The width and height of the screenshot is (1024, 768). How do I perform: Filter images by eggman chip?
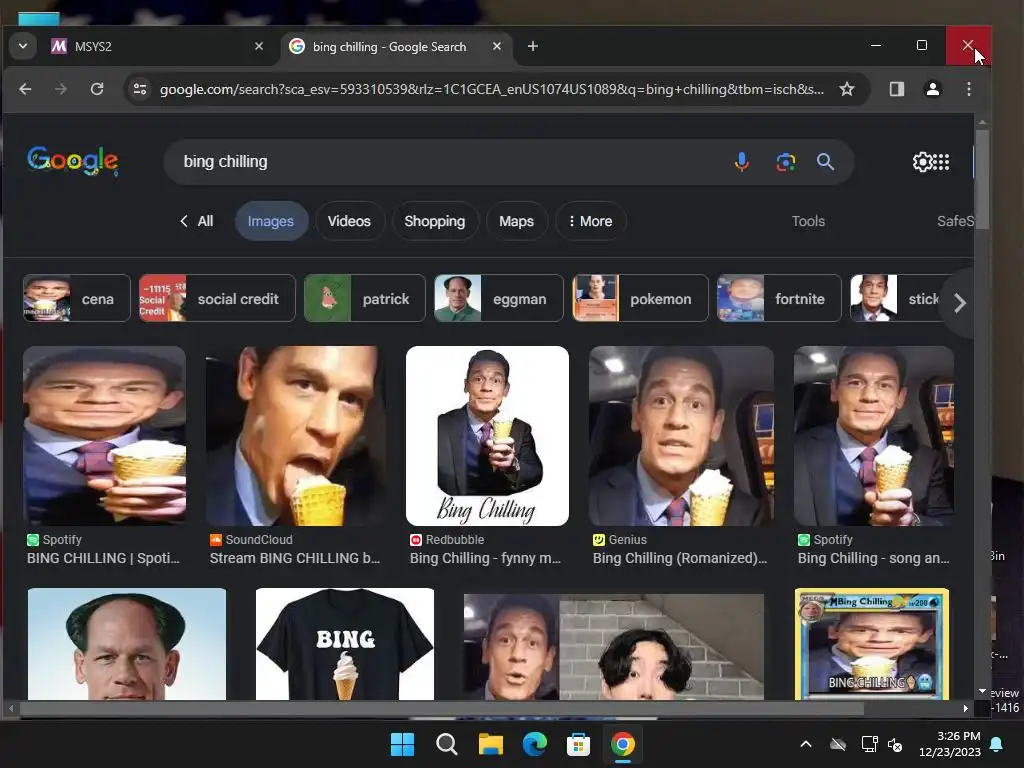click(x=498, y=298)
